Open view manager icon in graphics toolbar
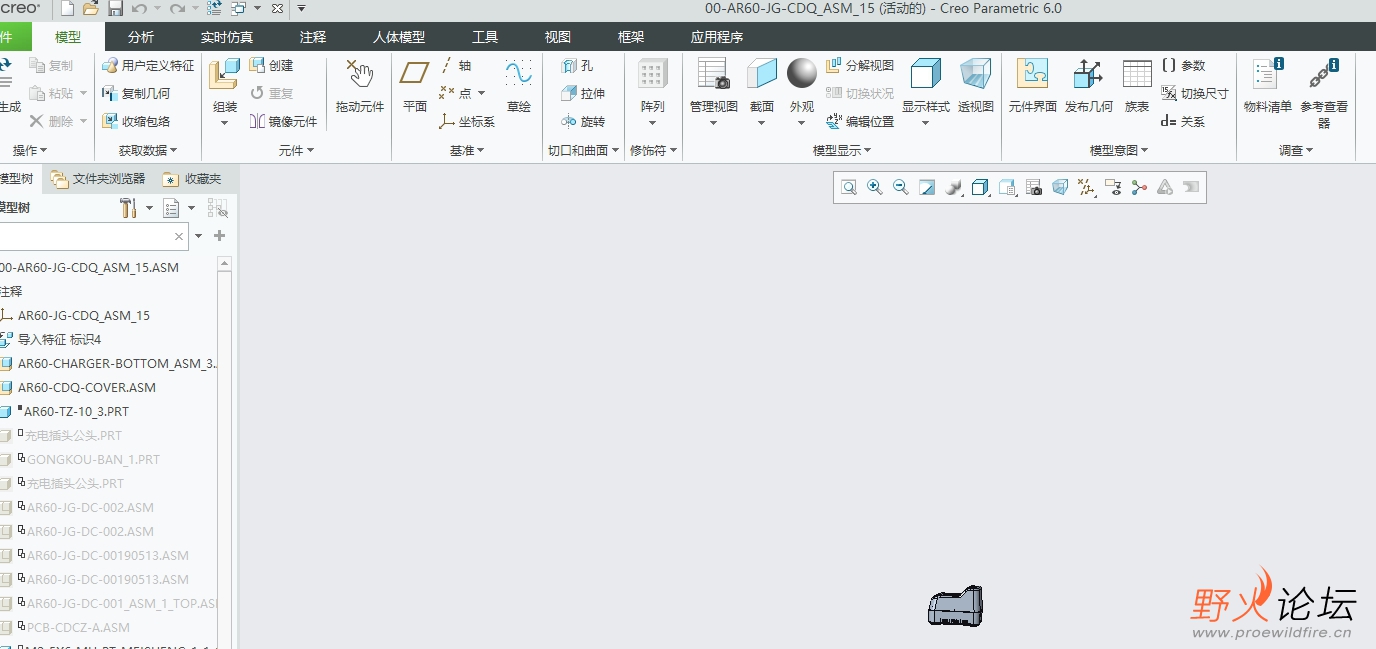 [1034, 187]
